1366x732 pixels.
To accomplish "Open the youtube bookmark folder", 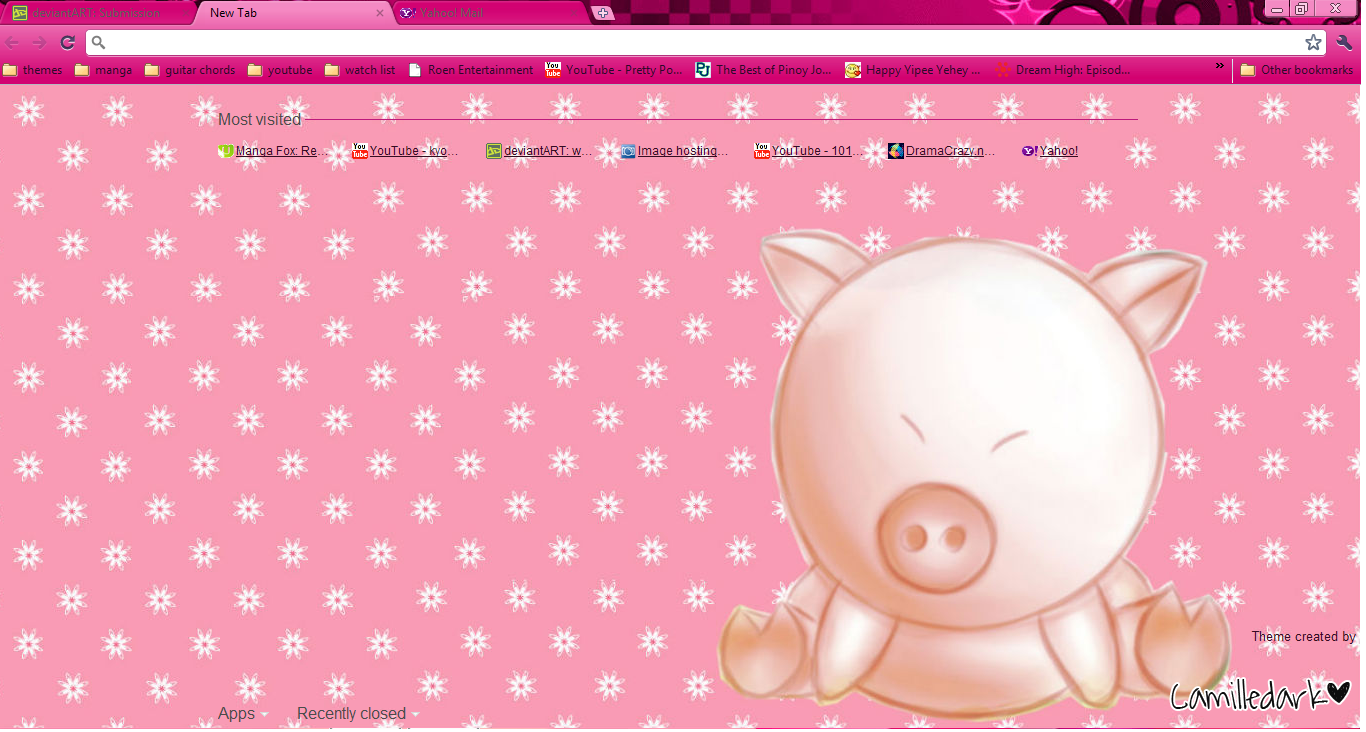I will pos(280,70).
